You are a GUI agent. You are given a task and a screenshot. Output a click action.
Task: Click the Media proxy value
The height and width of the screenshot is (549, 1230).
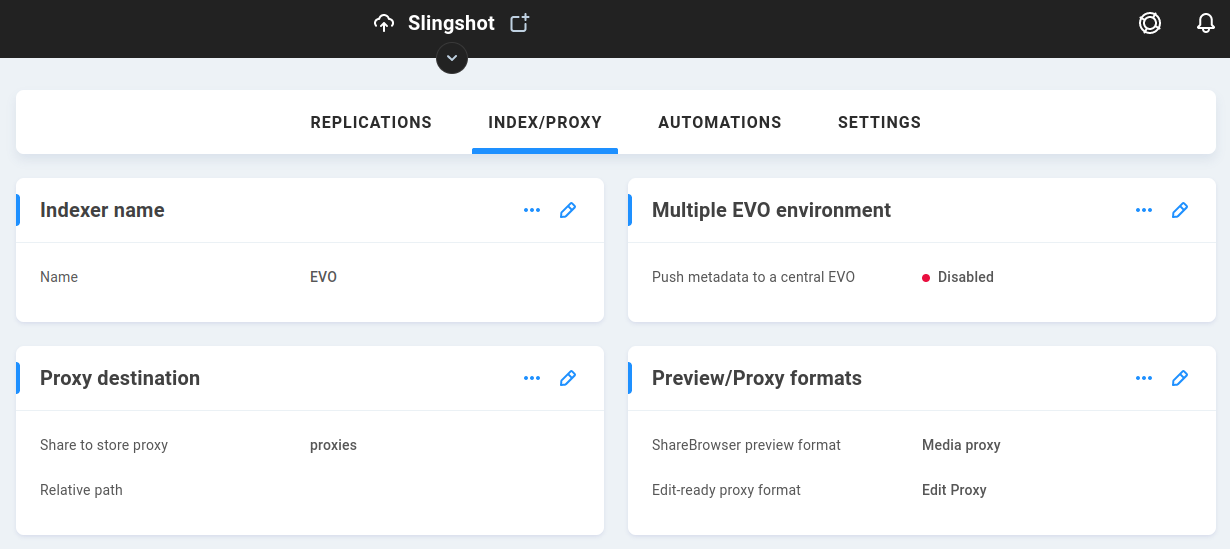click(x=961, y=445)
